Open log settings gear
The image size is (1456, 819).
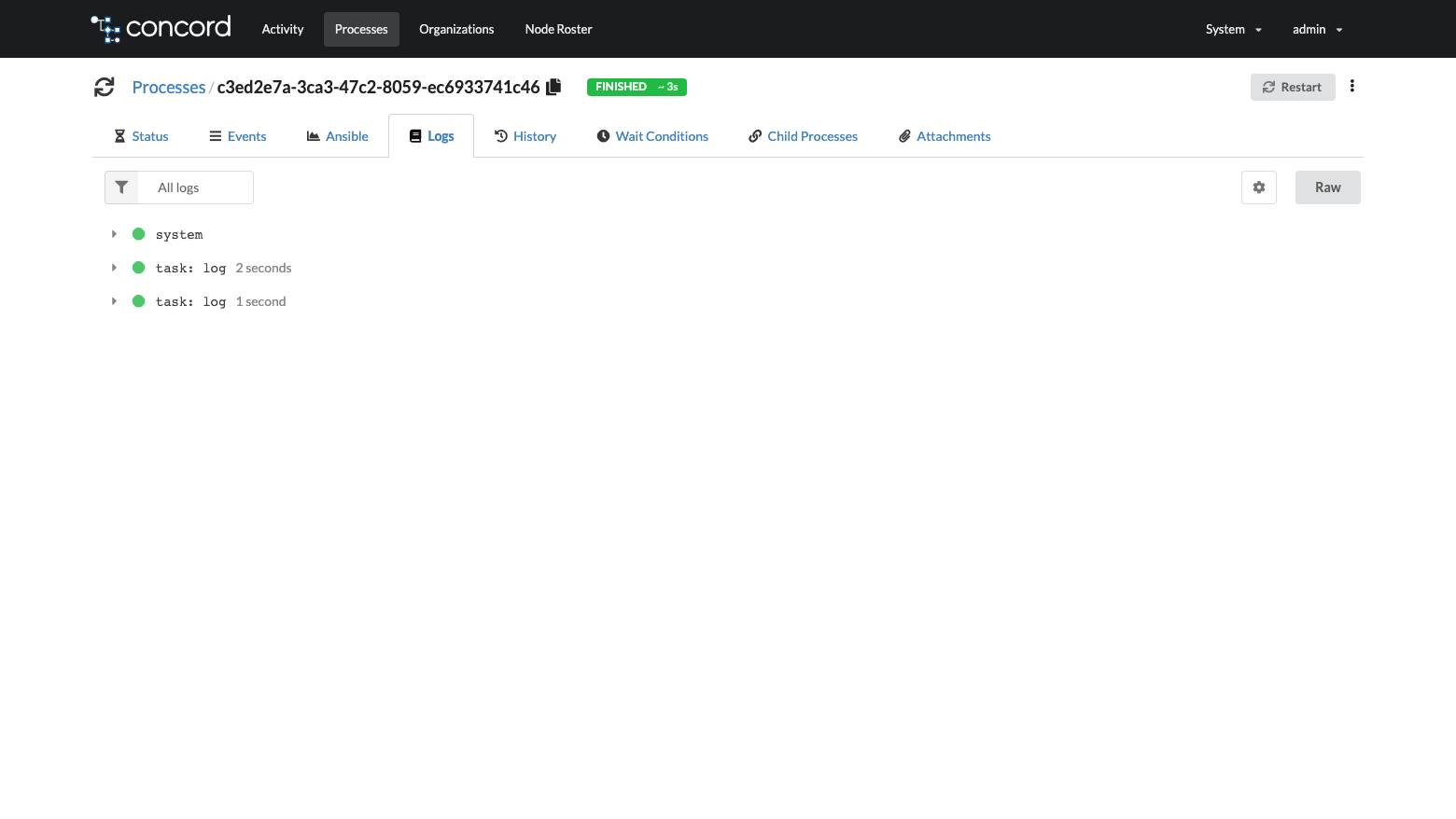(1259, 187)
